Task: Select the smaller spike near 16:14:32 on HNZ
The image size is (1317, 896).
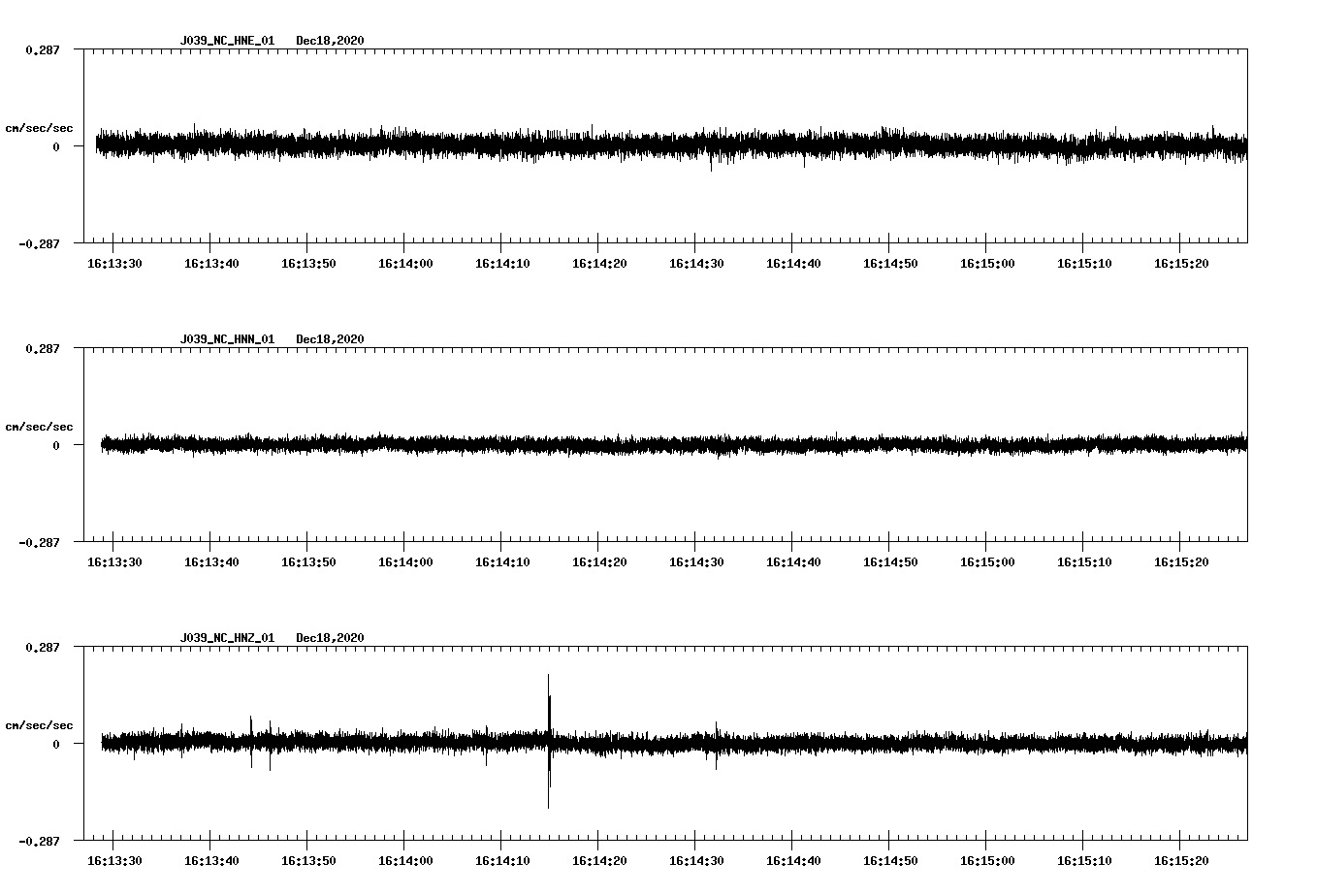Action: click(x=715, y=747)
